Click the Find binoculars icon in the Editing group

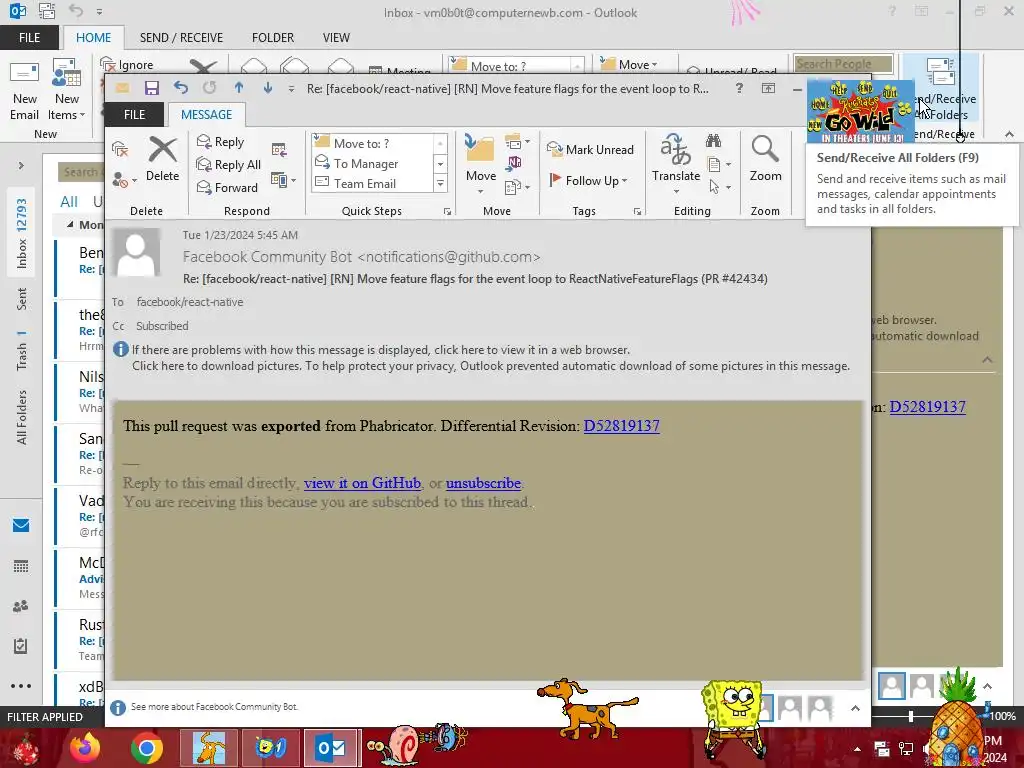tap(713, 141)
